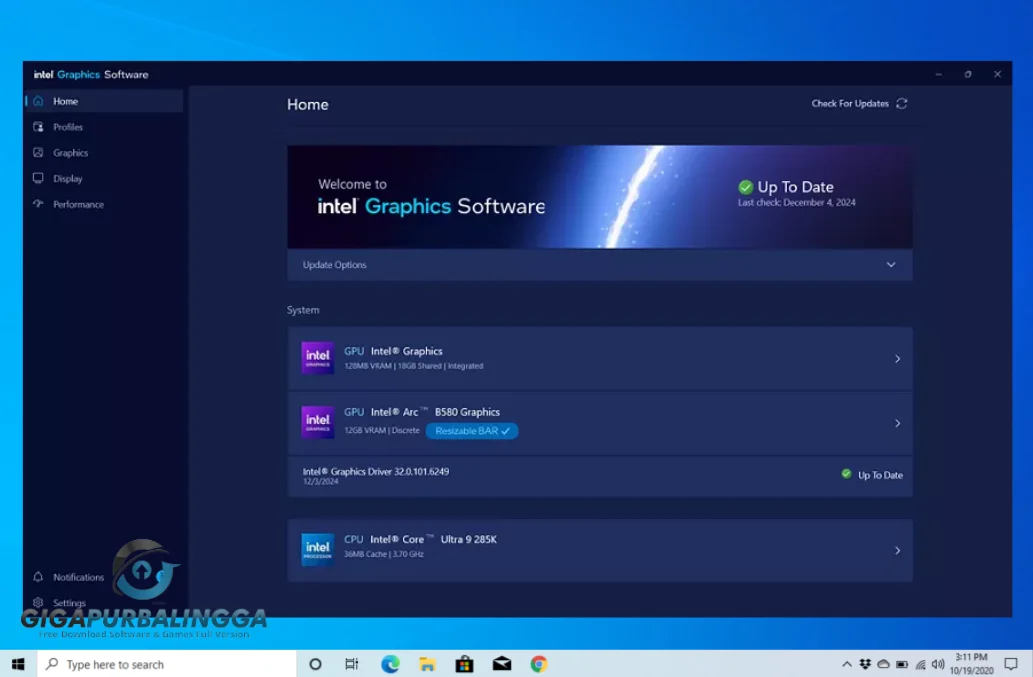Click the Dropbox tray icon
Image resolution: width=1033 pixels, height=677 pixels.
coord(865,664)
